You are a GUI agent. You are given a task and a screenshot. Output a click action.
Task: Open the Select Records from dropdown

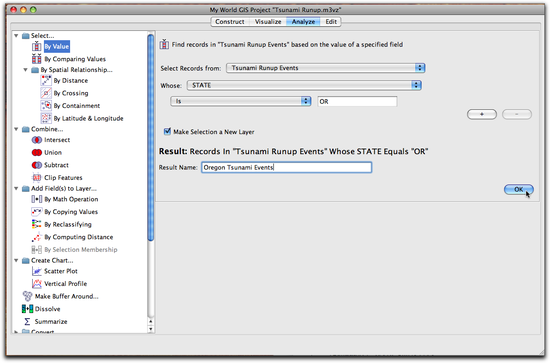coord(326,68)
